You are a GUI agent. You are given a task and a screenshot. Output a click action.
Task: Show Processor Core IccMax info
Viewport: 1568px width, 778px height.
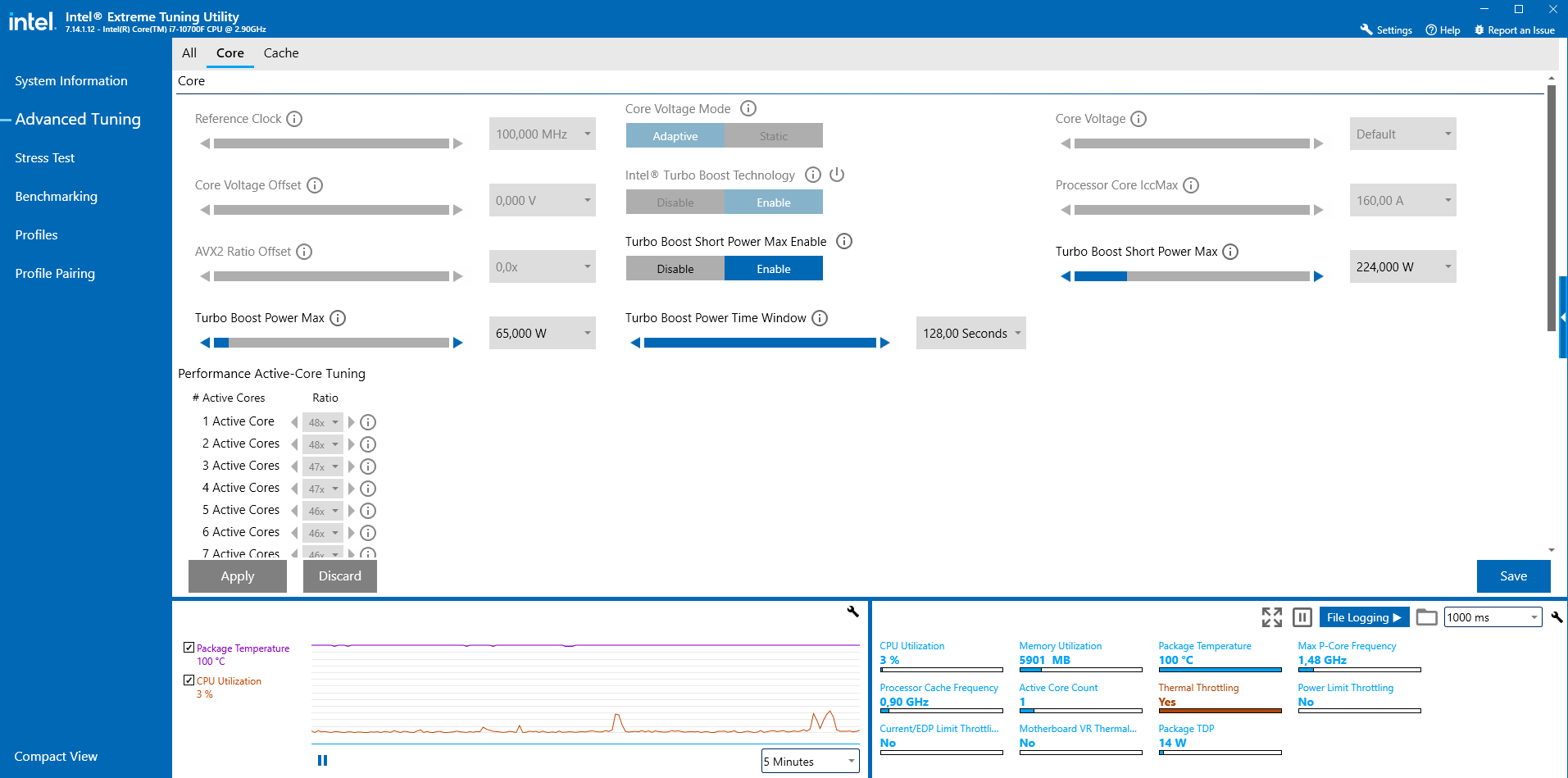pyautogui.click(x=1191, y=185)
